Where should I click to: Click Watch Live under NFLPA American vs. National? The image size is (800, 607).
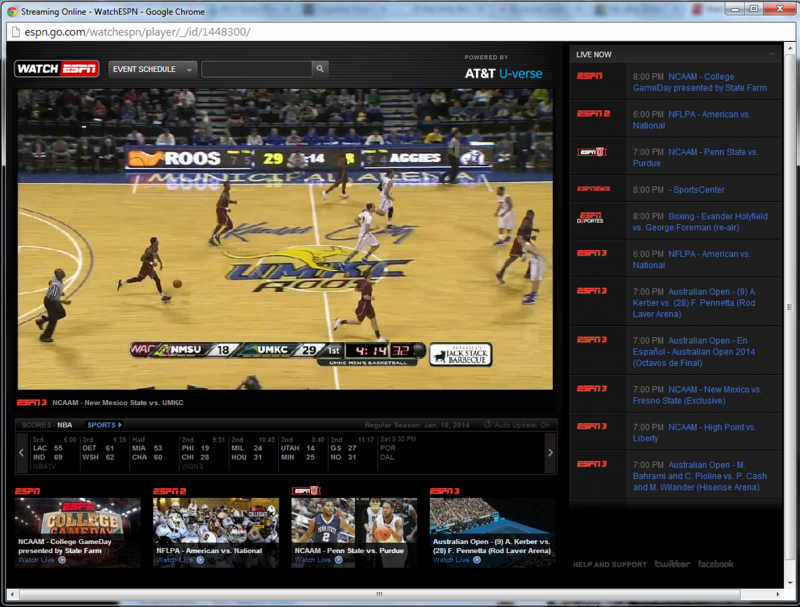[x=174, y=560]
